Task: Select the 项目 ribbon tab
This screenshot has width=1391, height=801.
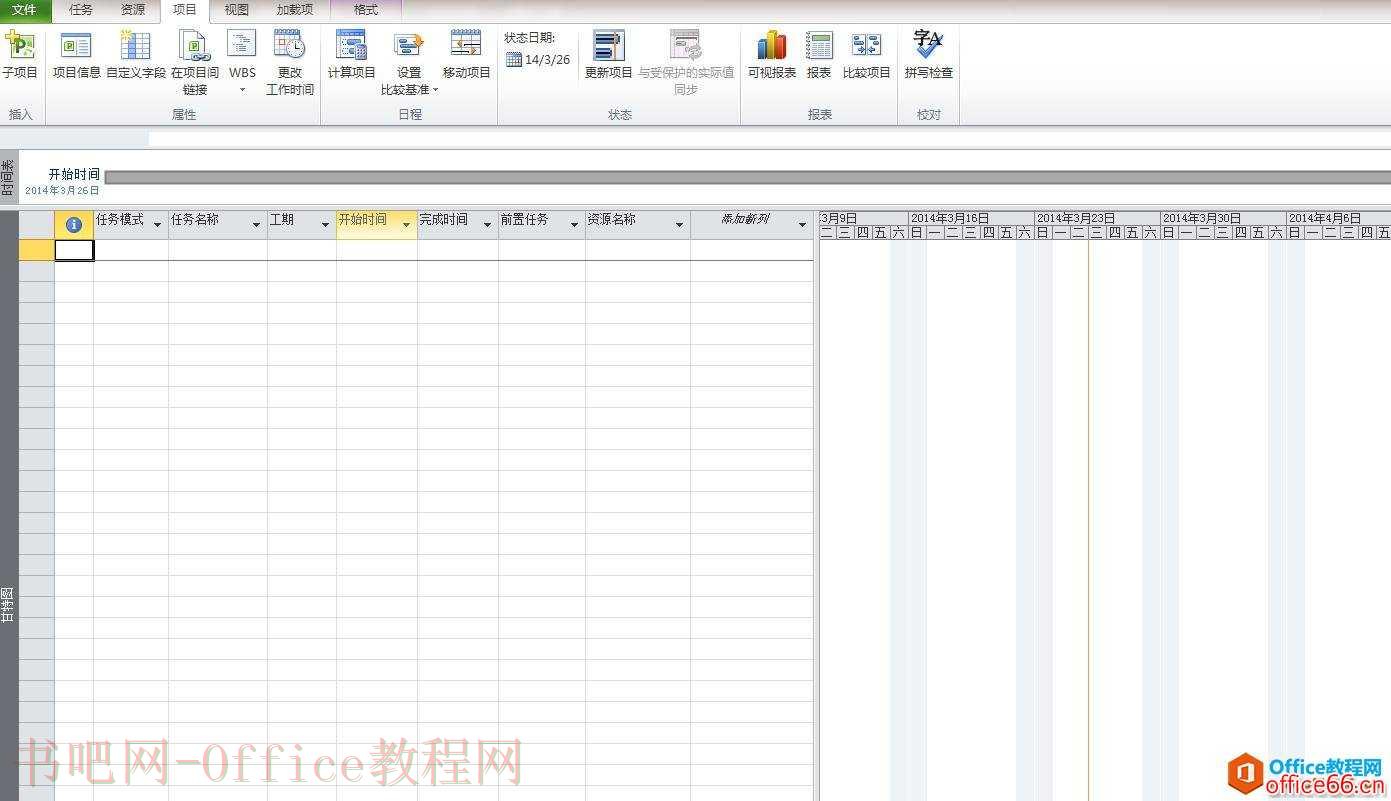Action: point(185,10)
